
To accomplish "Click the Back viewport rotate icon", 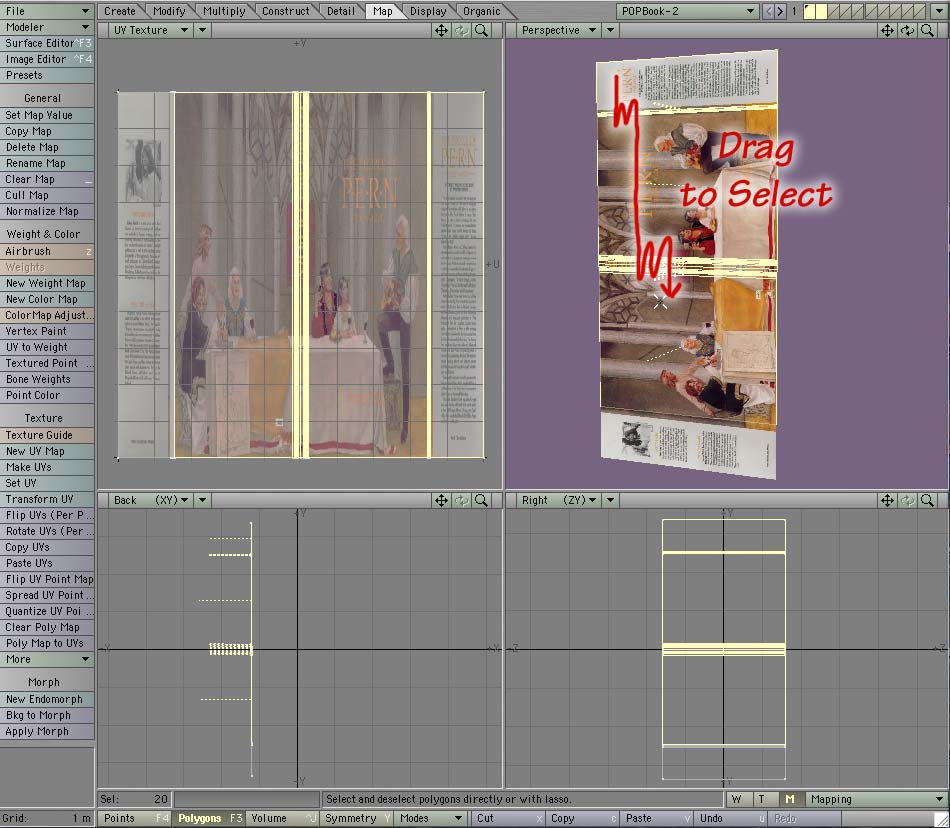I will click(x=462, y=500).
